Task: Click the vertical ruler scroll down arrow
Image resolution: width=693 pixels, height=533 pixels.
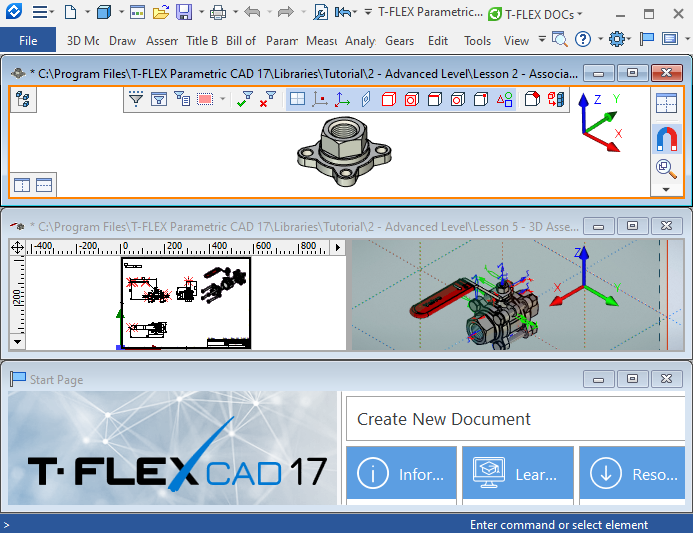Action: pyautogui.click(x=17, y=342)
